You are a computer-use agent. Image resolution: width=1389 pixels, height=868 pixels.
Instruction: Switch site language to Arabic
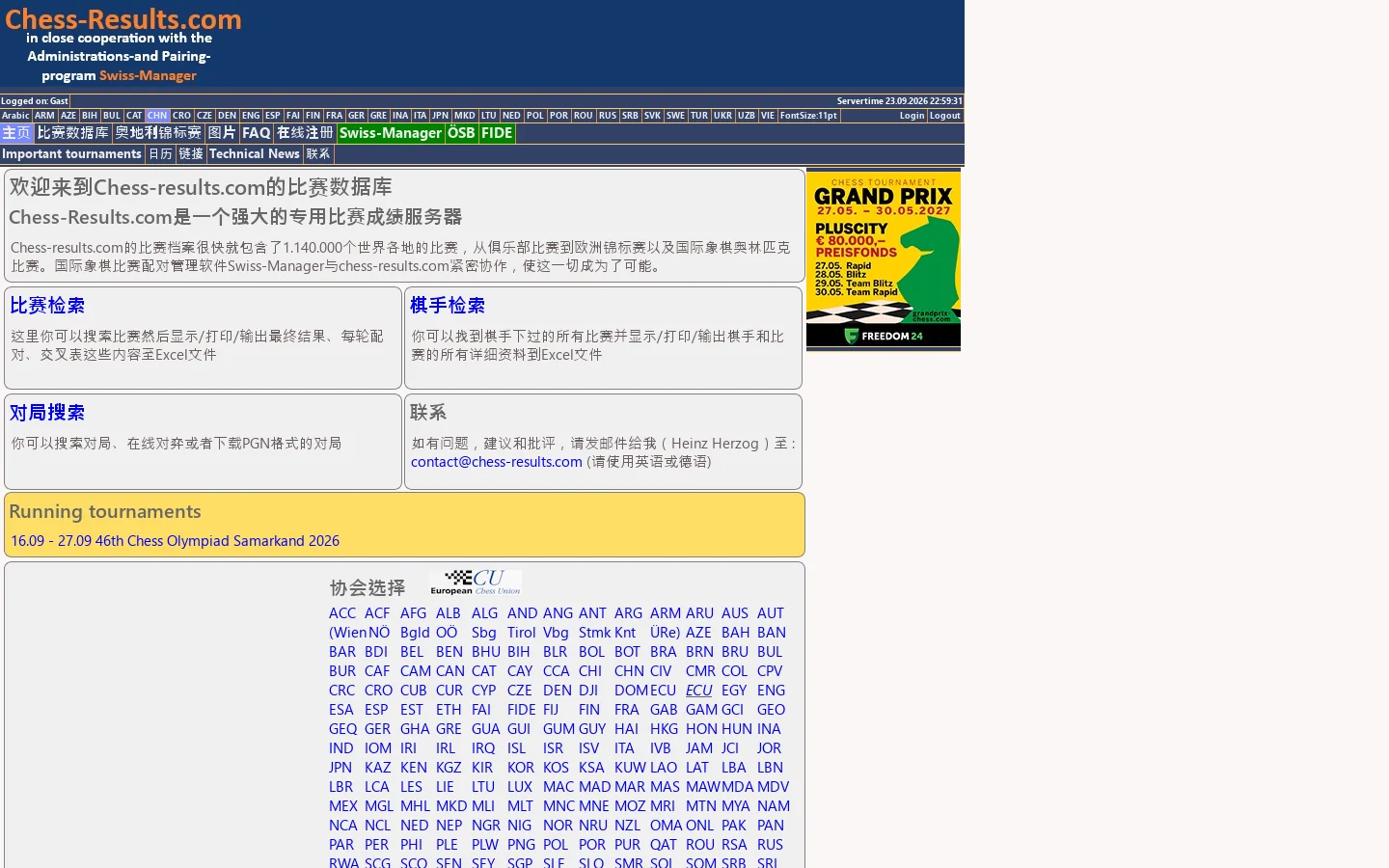pyautogui.click(x=15, y=116)
